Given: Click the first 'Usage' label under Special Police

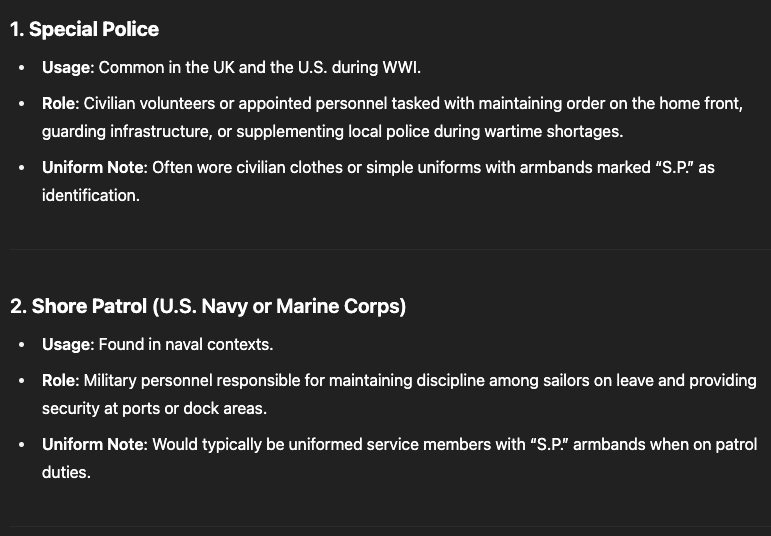Looking at the screenshot, I should coord(67,67).
